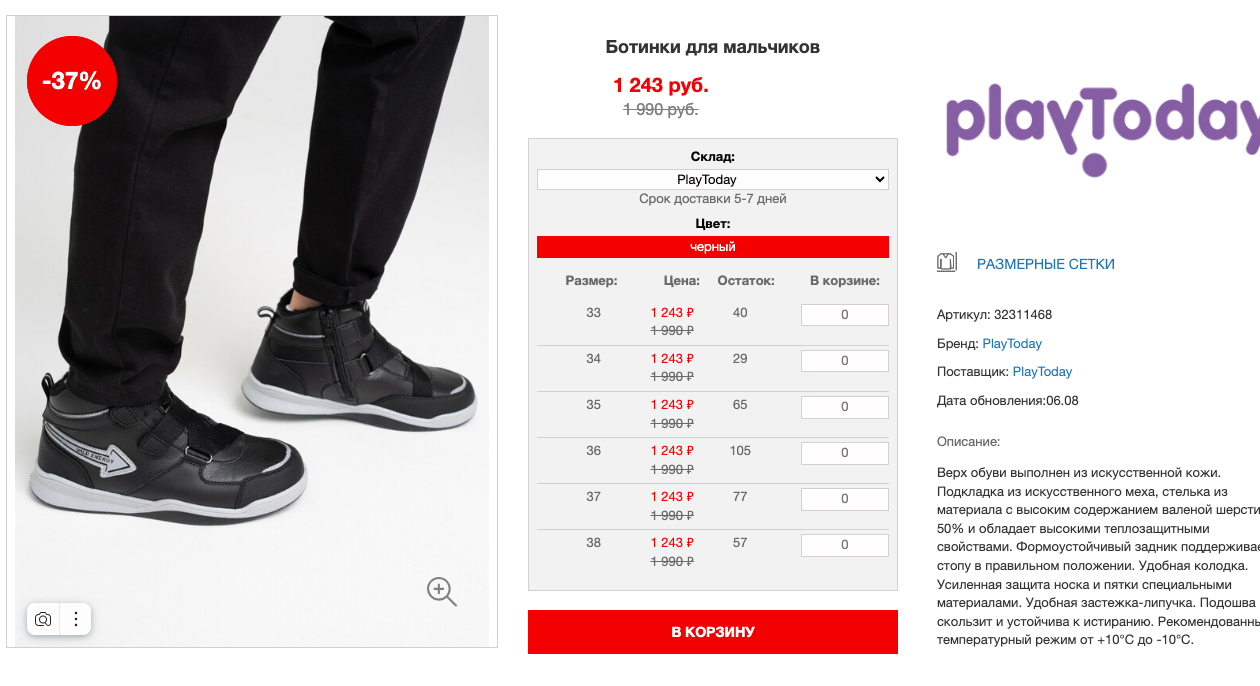Focus the size 38 cart quantity field

pyautogui.click(x=844, y=545)
